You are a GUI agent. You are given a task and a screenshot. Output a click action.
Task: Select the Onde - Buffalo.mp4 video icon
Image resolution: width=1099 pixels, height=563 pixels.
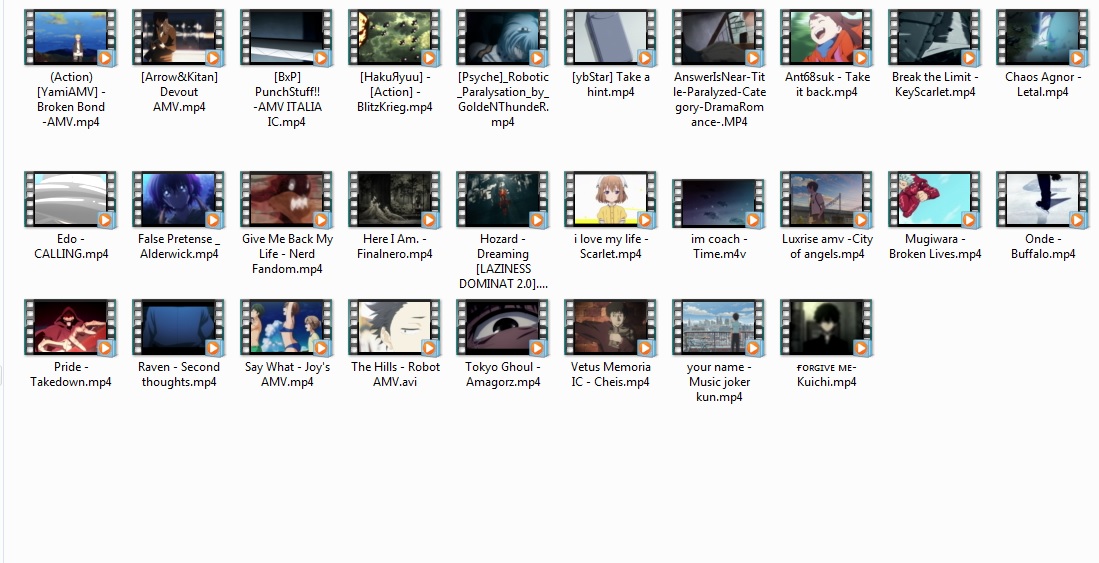click(1042, 200)
